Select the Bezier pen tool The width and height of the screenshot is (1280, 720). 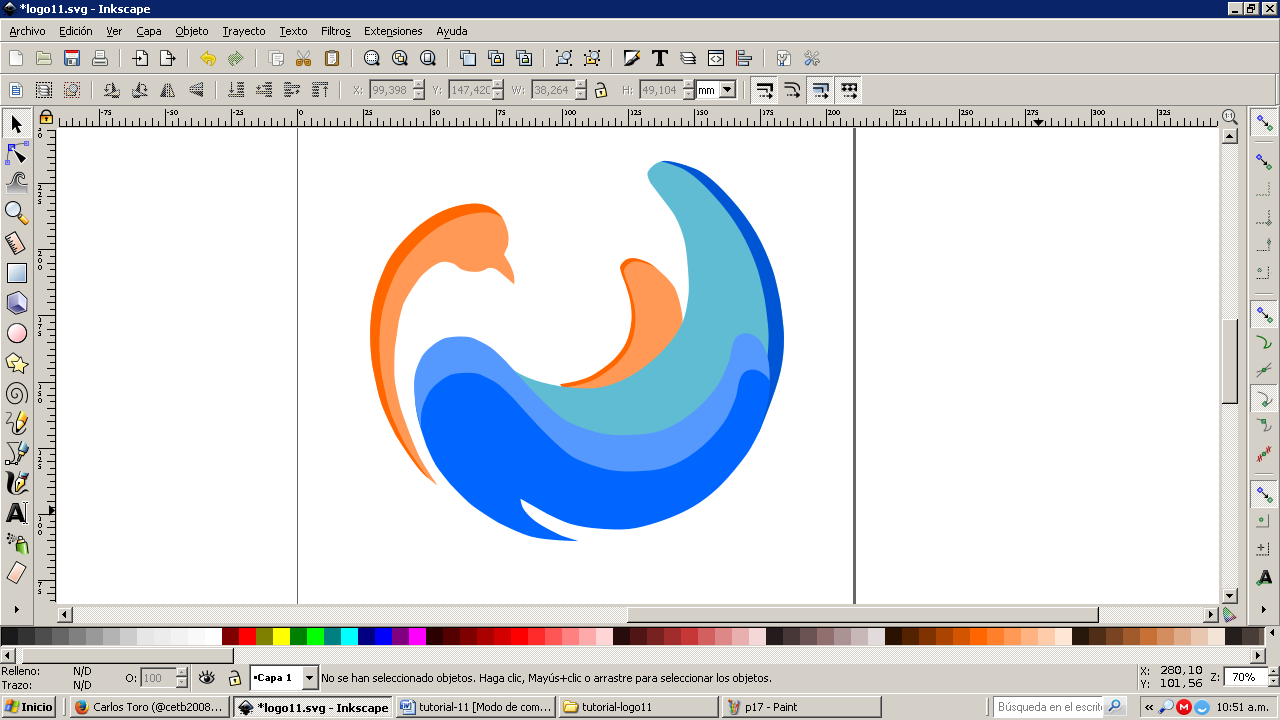(x=16, y=453)
